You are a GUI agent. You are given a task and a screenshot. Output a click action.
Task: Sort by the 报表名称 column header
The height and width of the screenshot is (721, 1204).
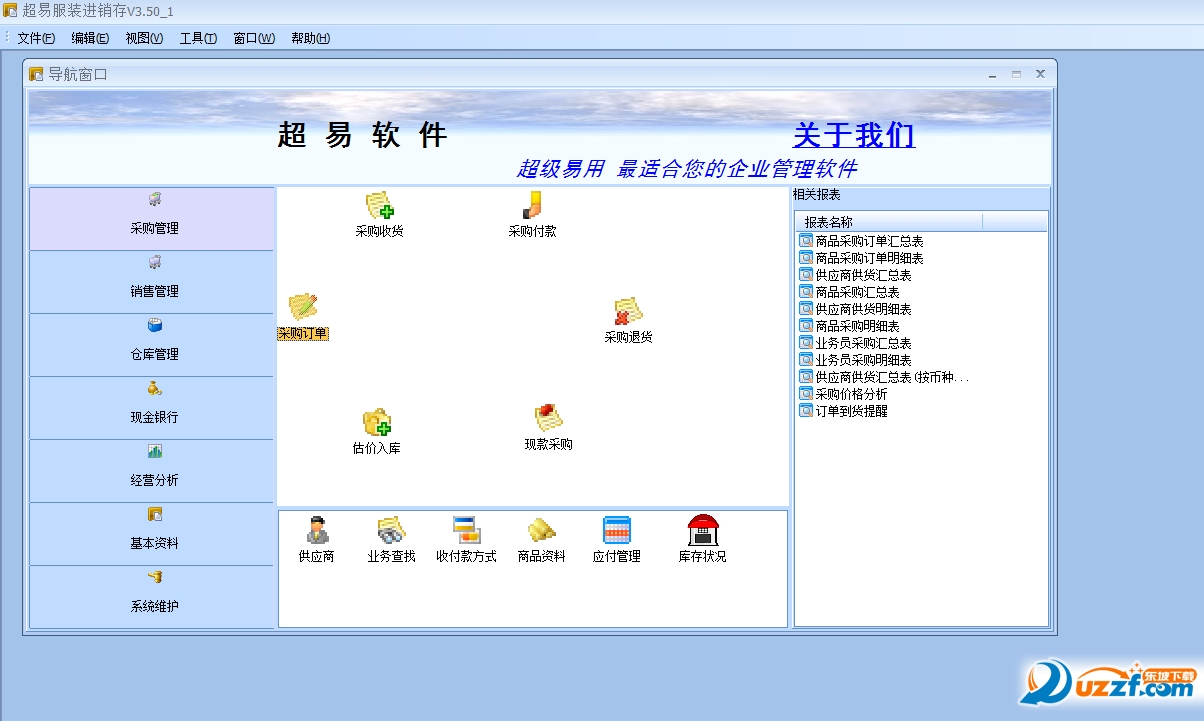click(x=889, y=222)
